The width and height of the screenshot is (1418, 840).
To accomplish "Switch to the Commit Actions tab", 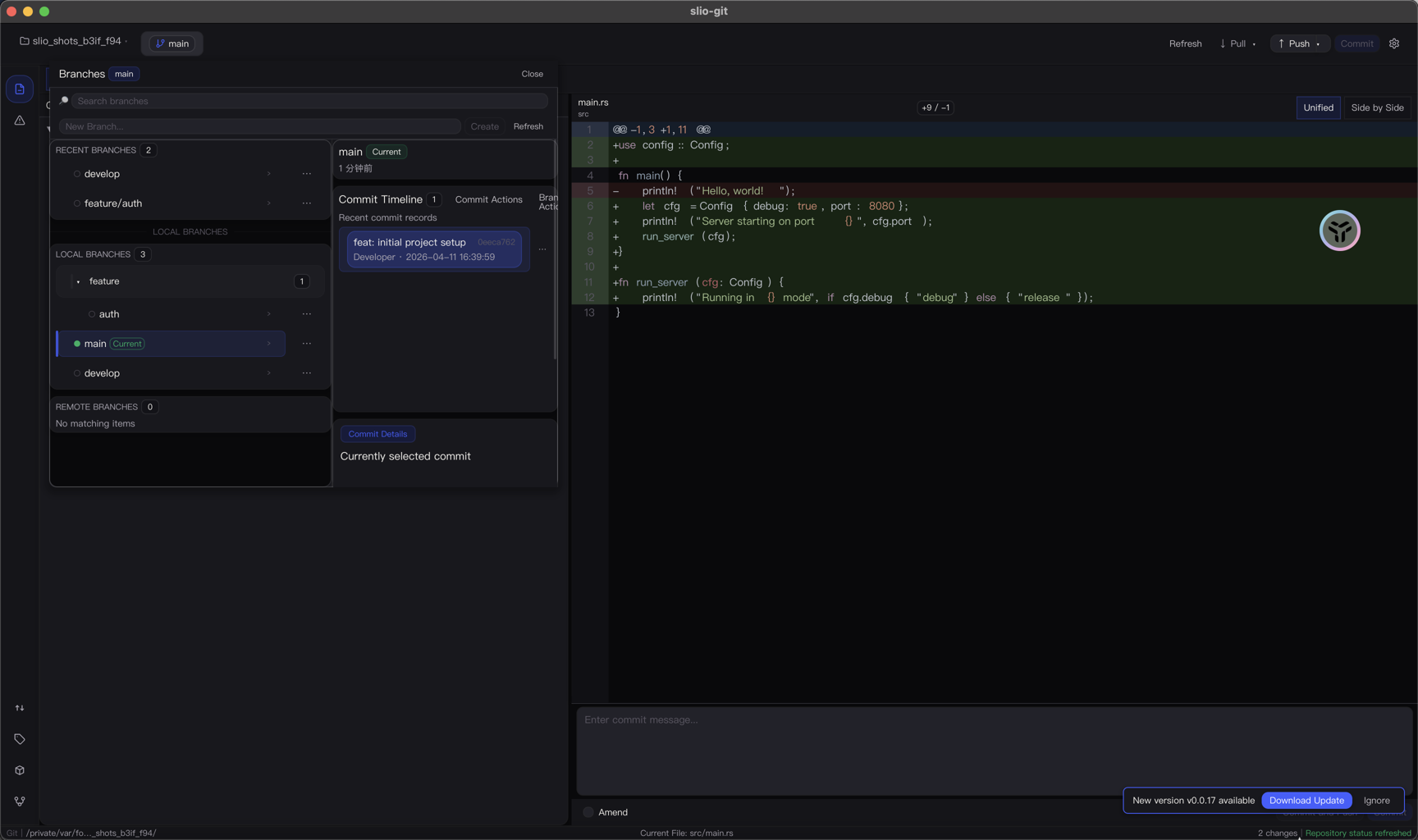I will (x=488, y=199).
